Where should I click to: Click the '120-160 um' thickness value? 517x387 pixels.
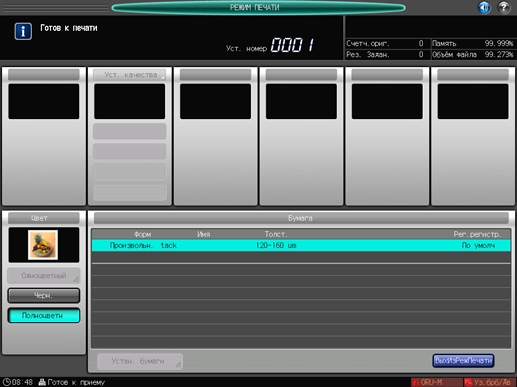tap(276, 245)
